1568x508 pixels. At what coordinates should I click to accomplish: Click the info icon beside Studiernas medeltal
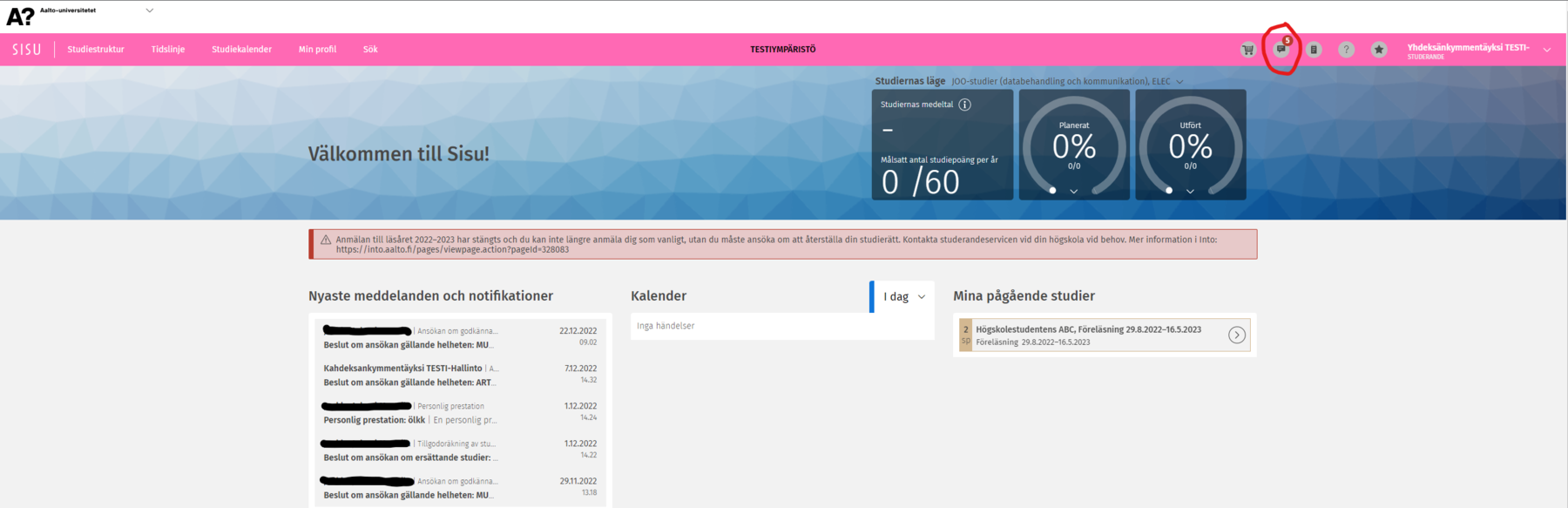coord(964,105)
